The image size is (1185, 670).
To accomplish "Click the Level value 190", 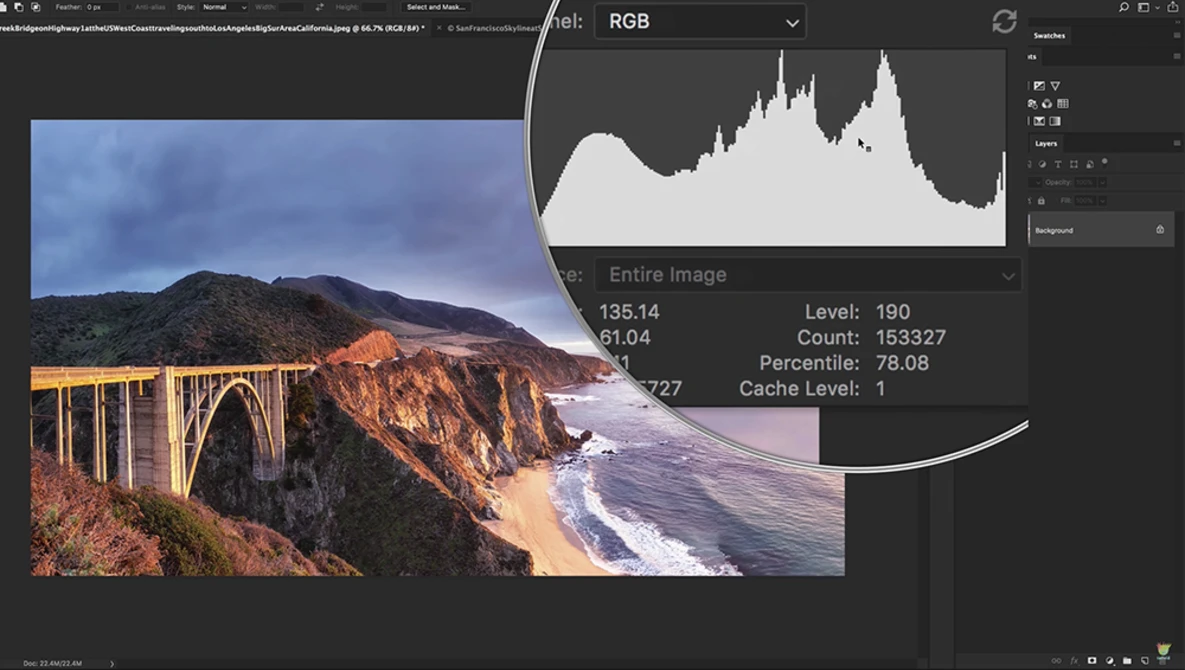I will [x=893, y=312].
